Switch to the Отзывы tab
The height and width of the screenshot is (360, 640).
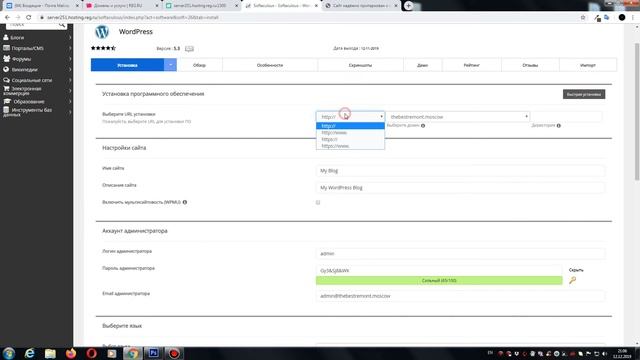pyautogui.click(x=530, y=65)
